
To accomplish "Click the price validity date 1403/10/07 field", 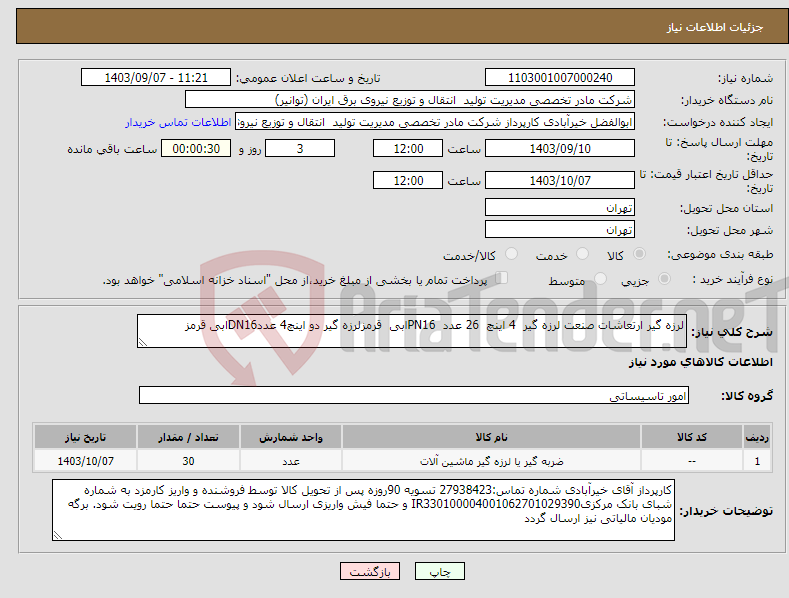I will (560, 180).
